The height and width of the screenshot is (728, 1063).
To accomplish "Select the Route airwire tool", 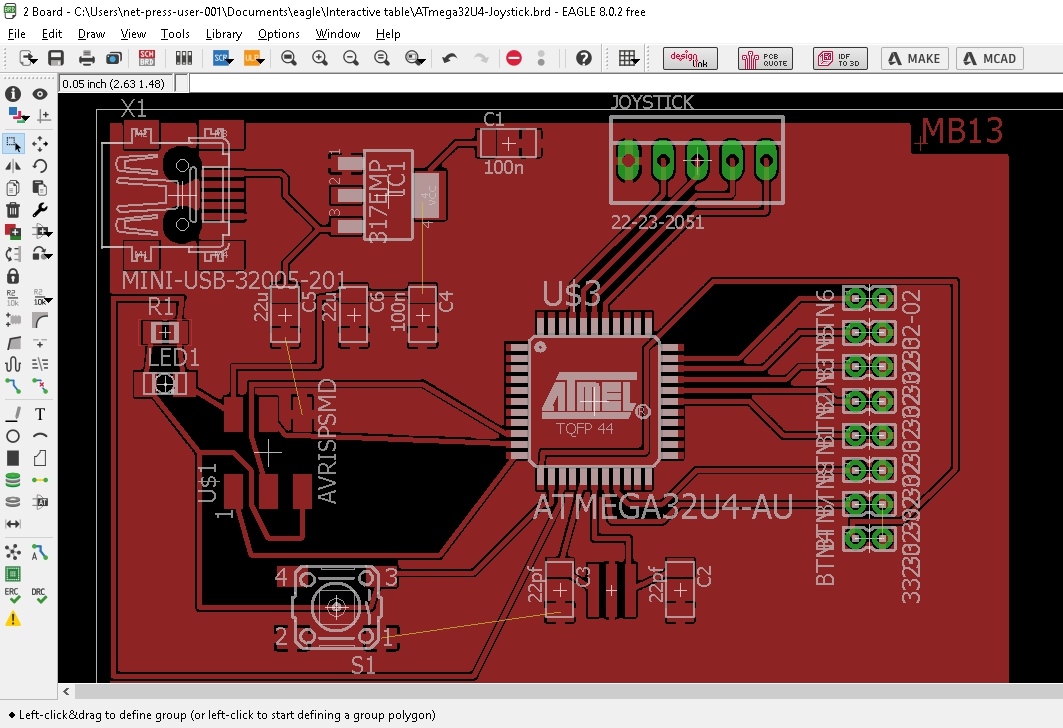I will point(13,385).
